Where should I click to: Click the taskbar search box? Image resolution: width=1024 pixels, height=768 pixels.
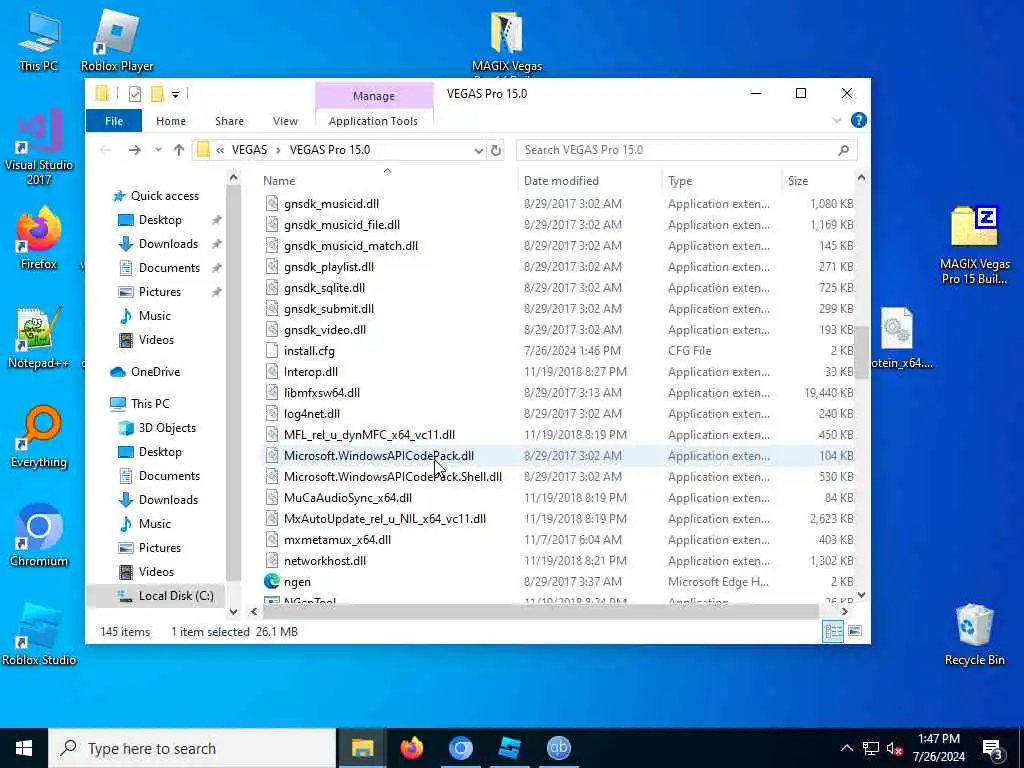tap(192, 748)
